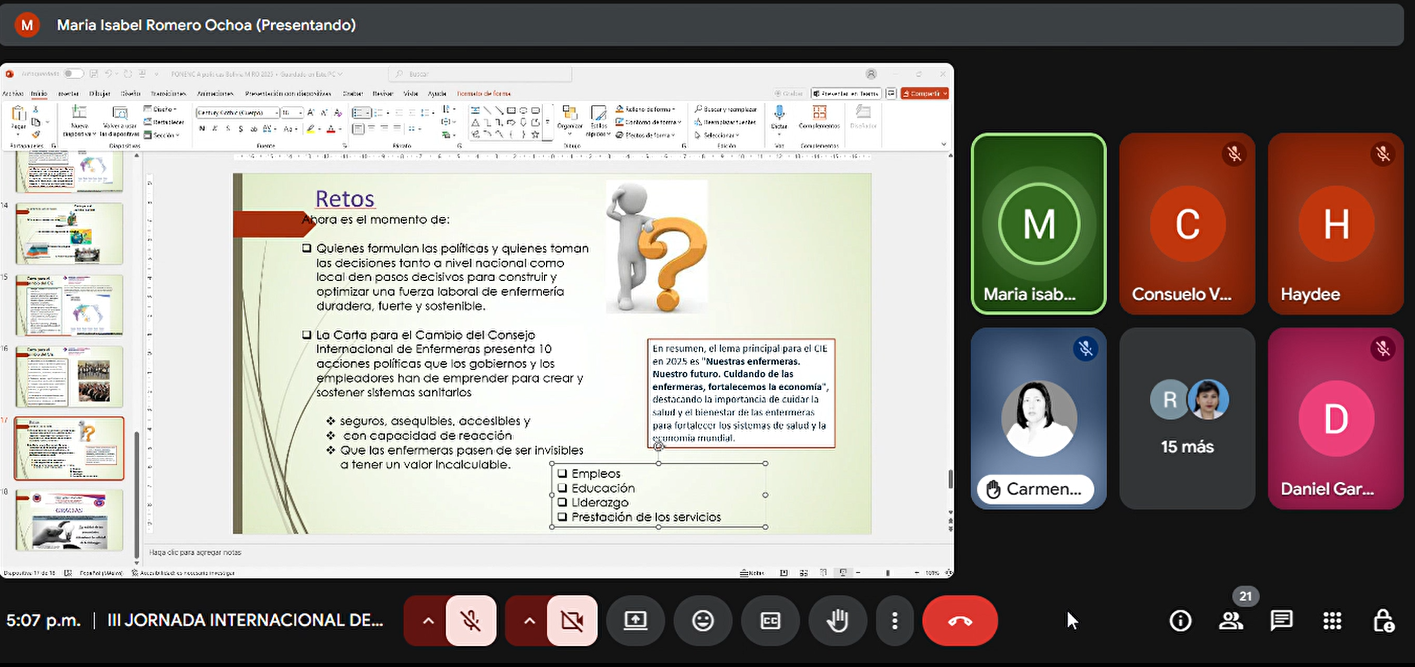Click the Compartir button in PowerPoint
The width and height of the screenshot is (1415, 667).
pyautogui.click(x=924, y=93)
